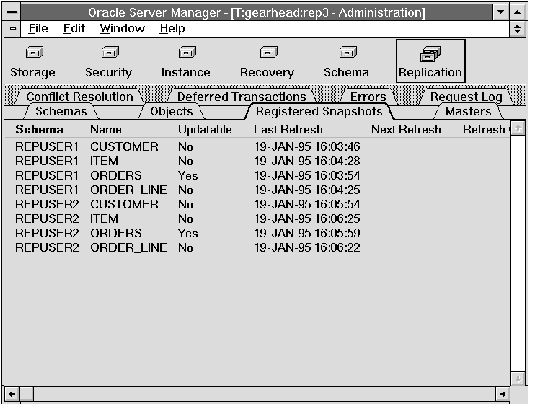
Task: Click the Yes value for REPUSER2 ORDERS
Action: 188,234
